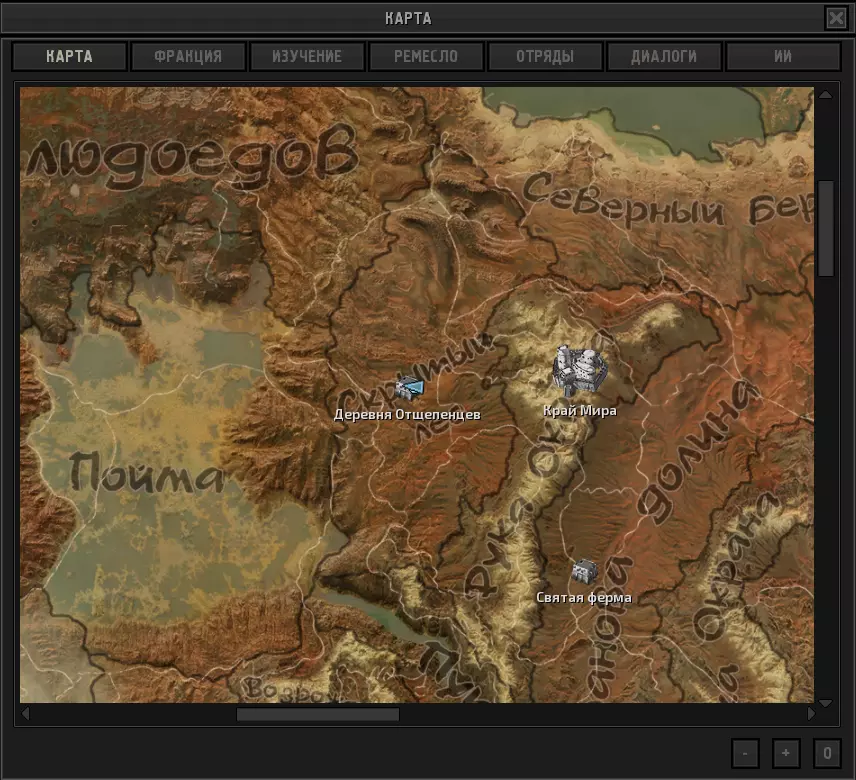Click the Святая ферма label

(584, 598)
